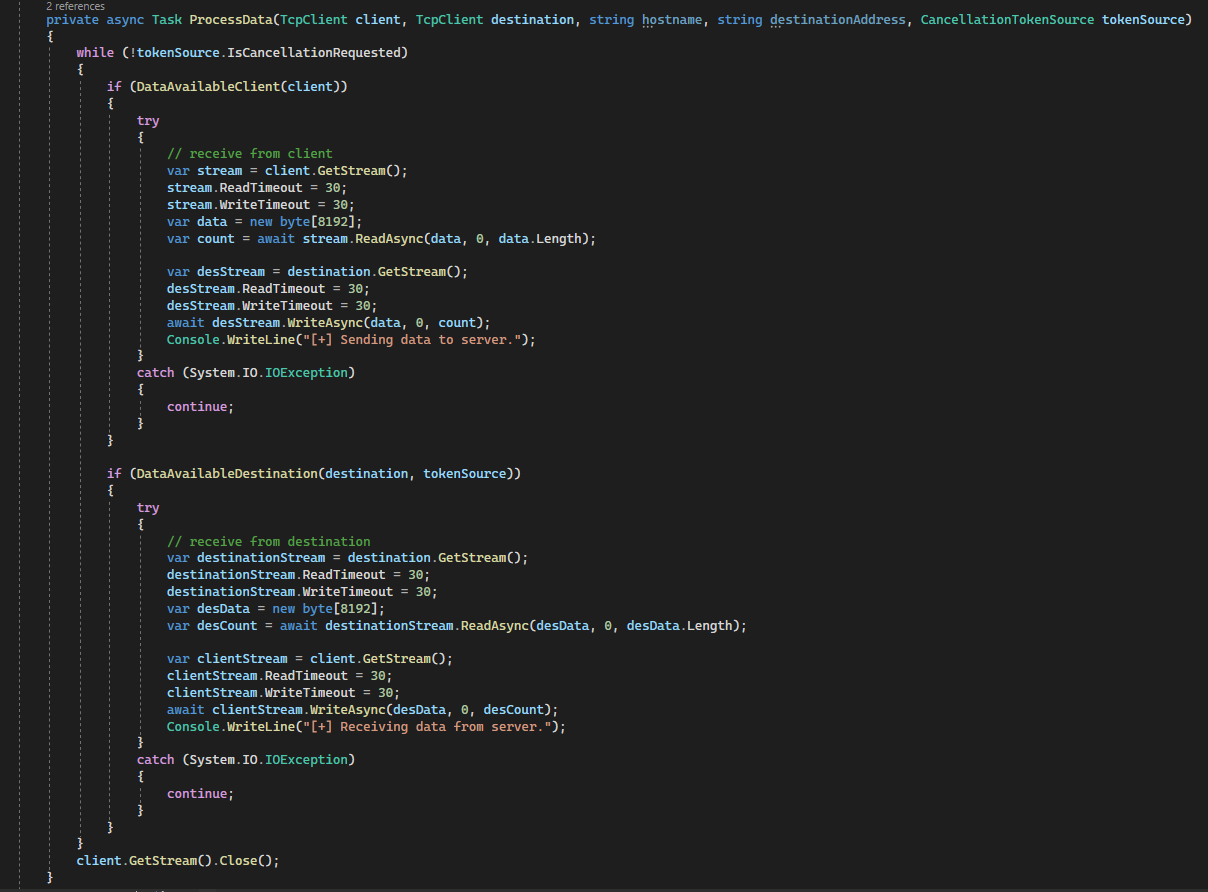Image resolution: width=1208 pixels, height=892 pixels.
Task: Click the while keyword at the loop start
Action: (95, 53)
